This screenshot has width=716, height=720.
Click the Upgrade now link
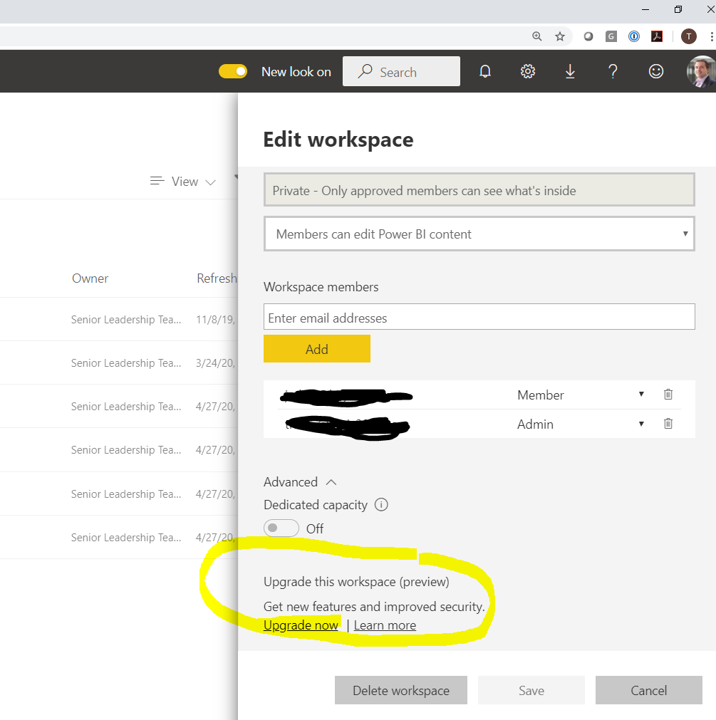tap(301, 625)
